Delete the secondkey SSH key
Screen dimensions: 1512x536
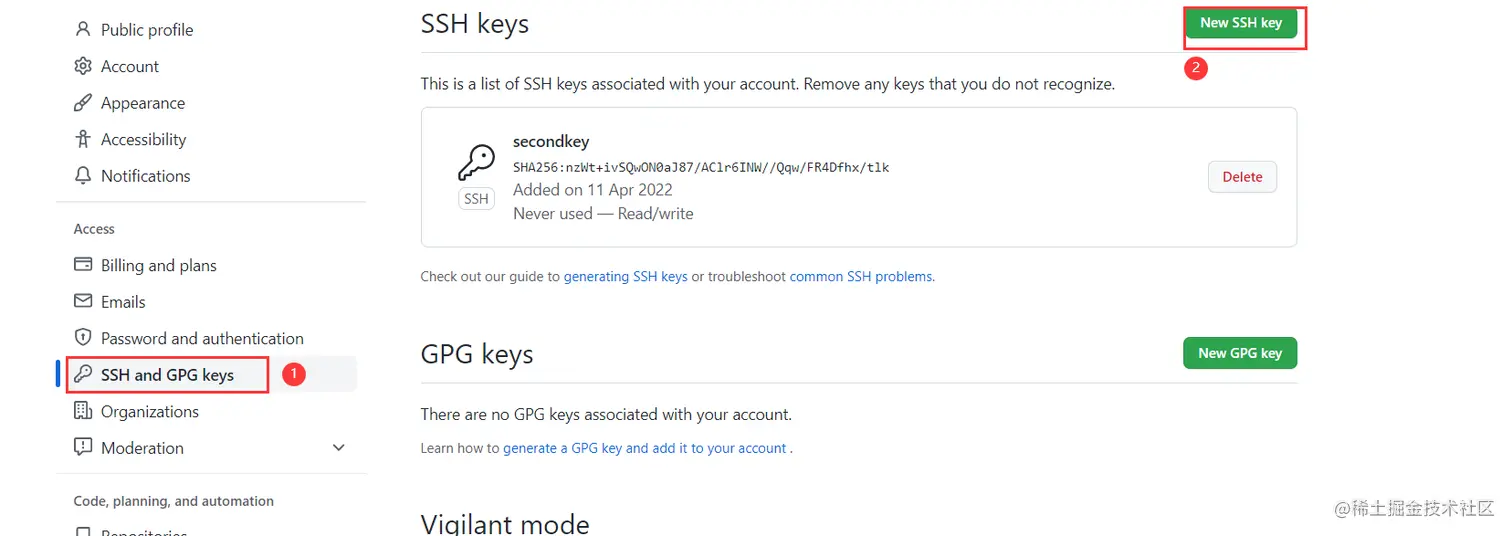(1242, 177)
